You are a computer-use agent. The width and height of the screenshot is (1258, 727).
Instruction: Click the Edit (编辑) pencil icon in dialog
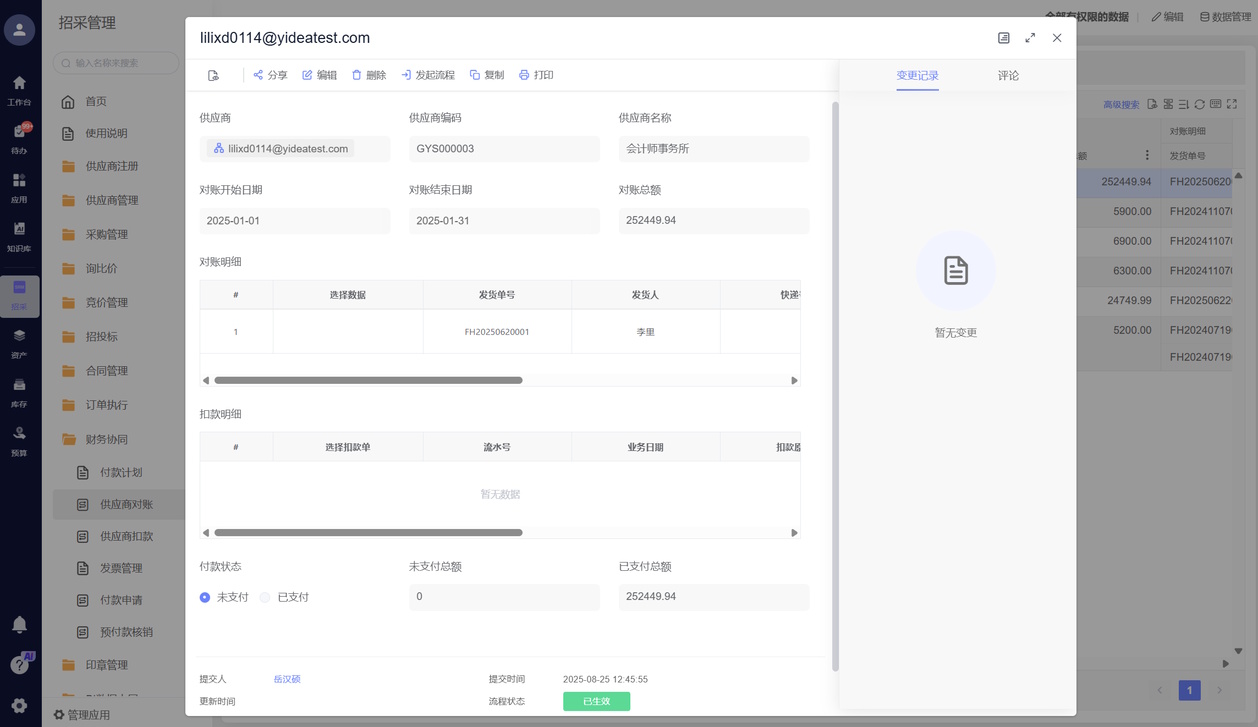click(308, 75)
